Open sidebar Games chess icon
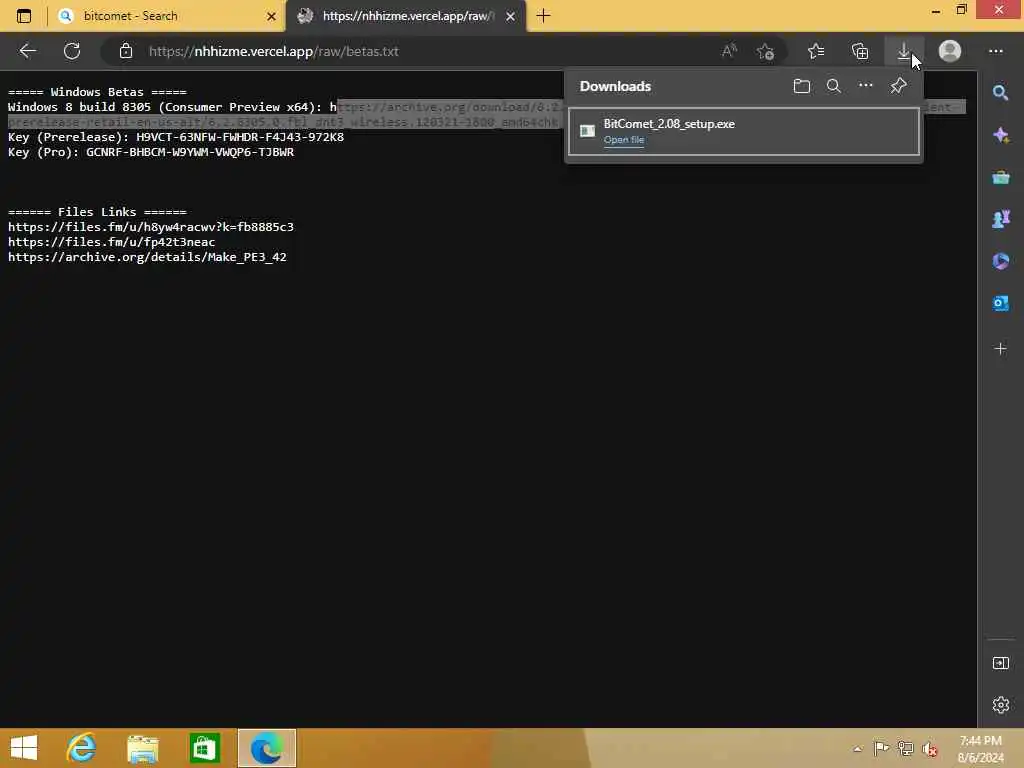The width and height of the screenshot is (1024, 768). coord(1000,219)
